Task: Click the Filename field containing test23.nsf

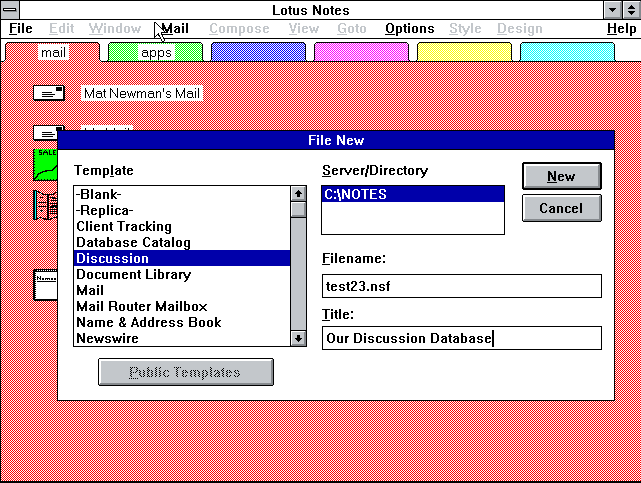Action: pyautogui.click(x=461, y=286)
